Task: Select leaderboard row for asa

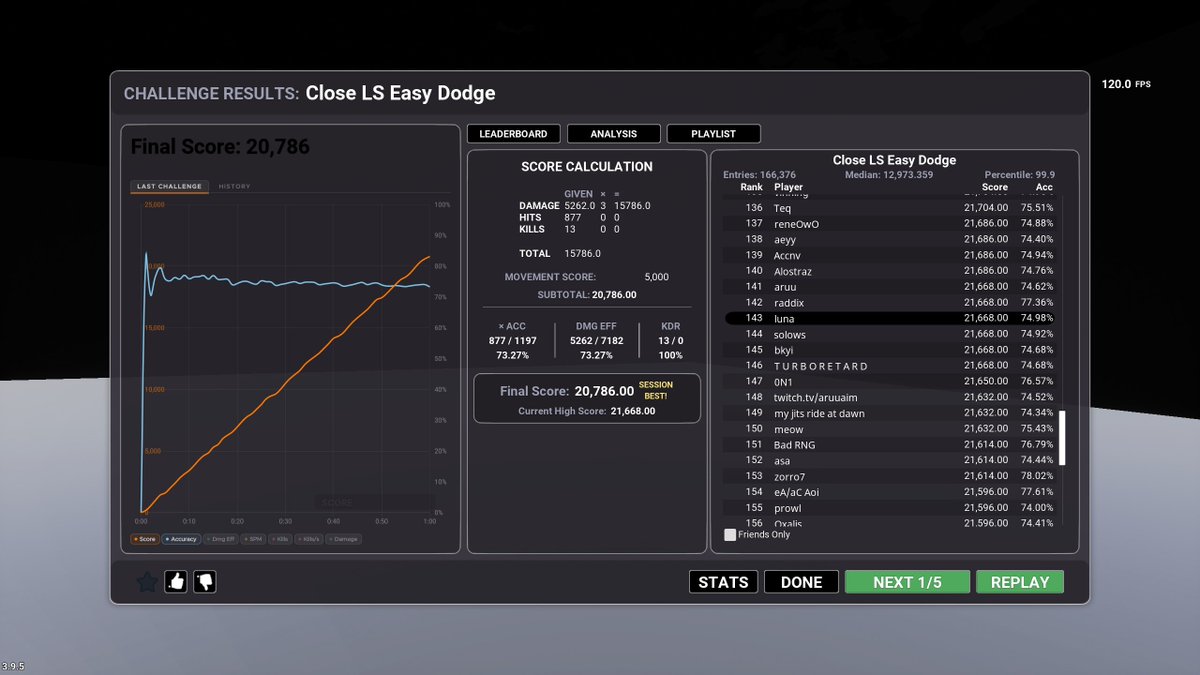Action: (889, 461)
